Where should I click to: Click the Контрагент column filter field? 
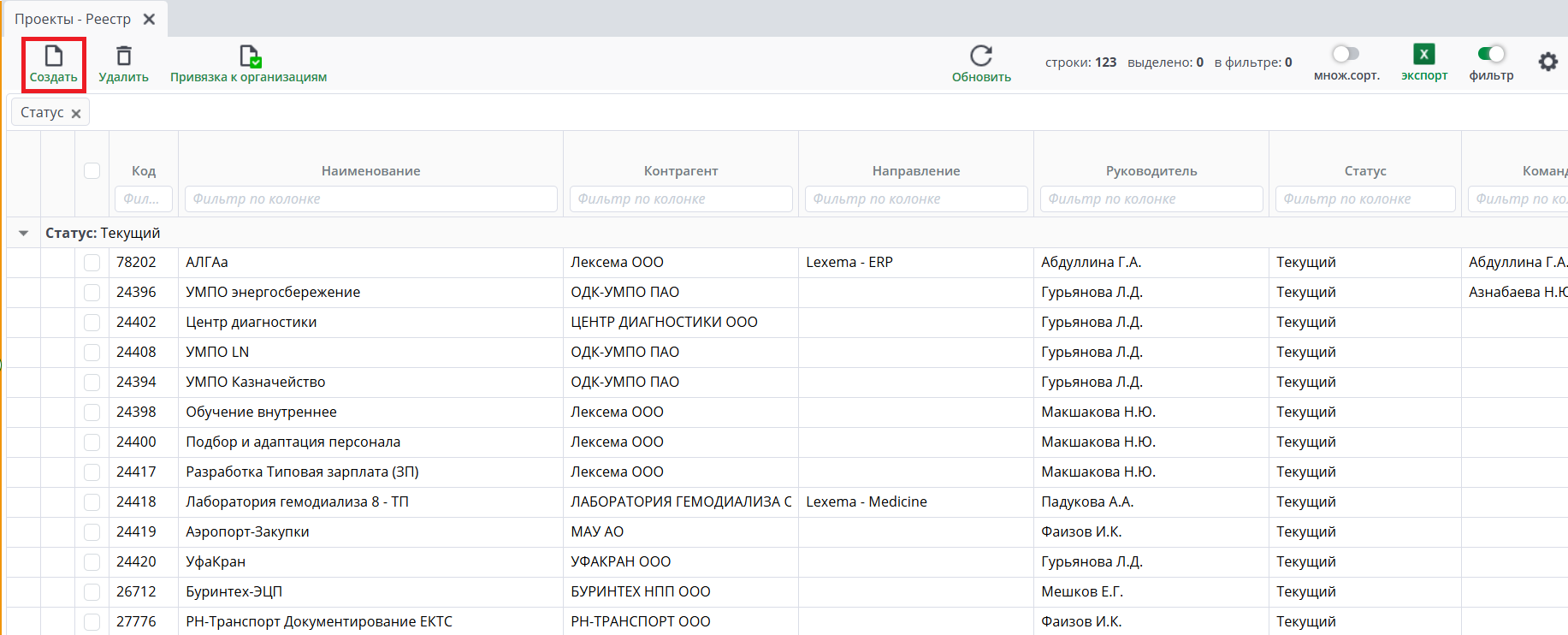click(x=680, y=199)
